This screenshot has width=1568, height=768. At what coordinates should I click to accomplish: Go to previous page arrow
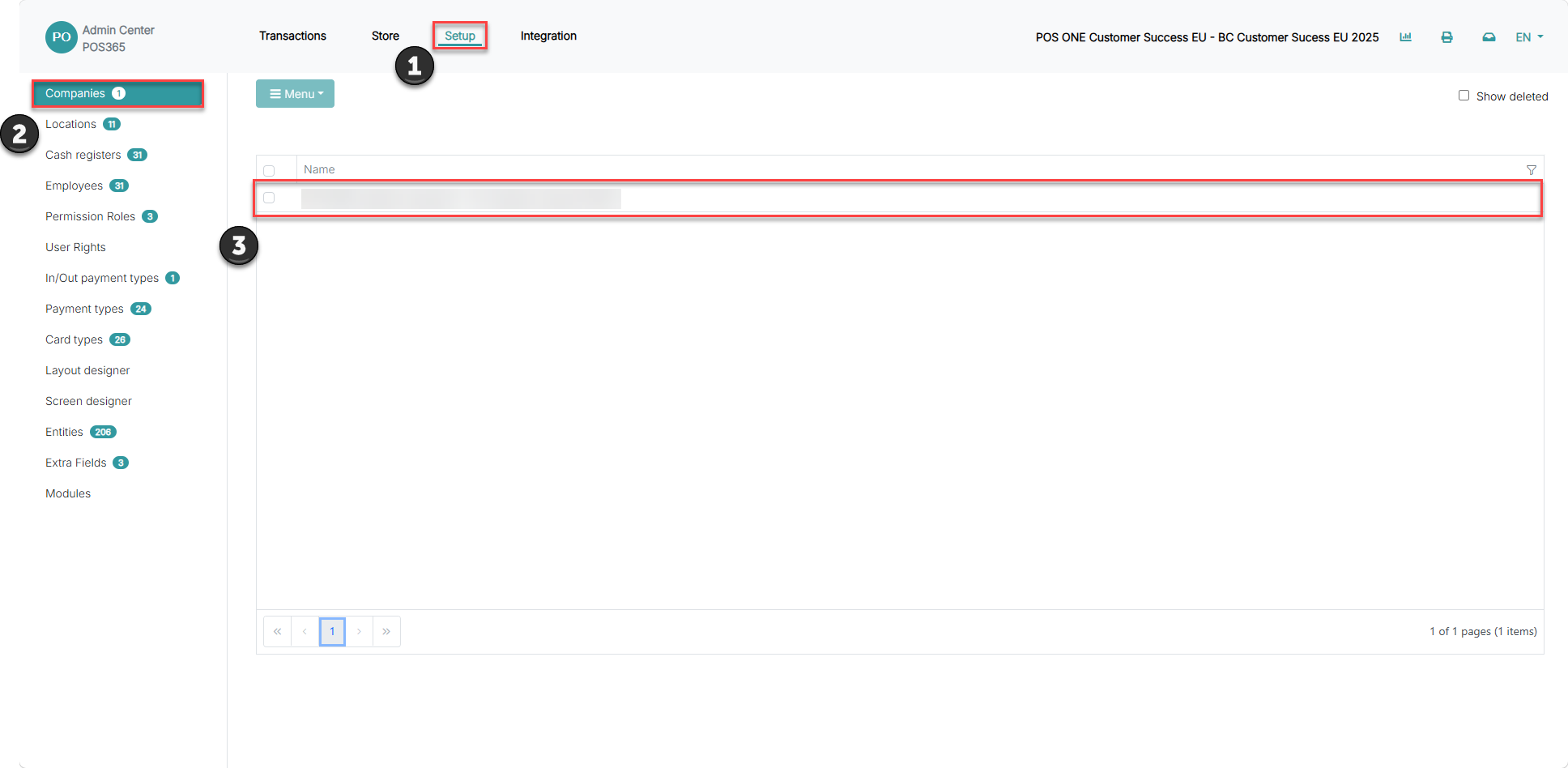[x=305, y=631]
